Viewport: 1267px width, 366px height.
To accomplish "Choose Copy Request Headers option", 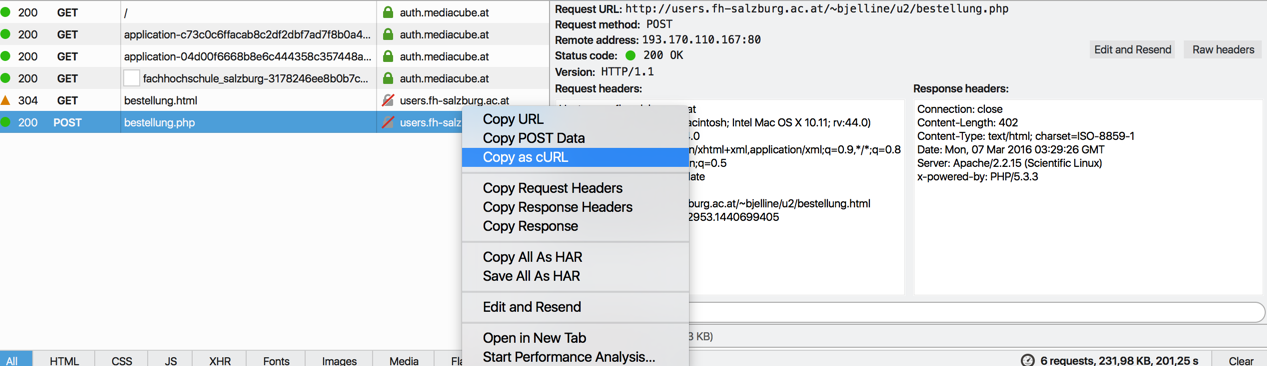I will click(x=552, y=188).
